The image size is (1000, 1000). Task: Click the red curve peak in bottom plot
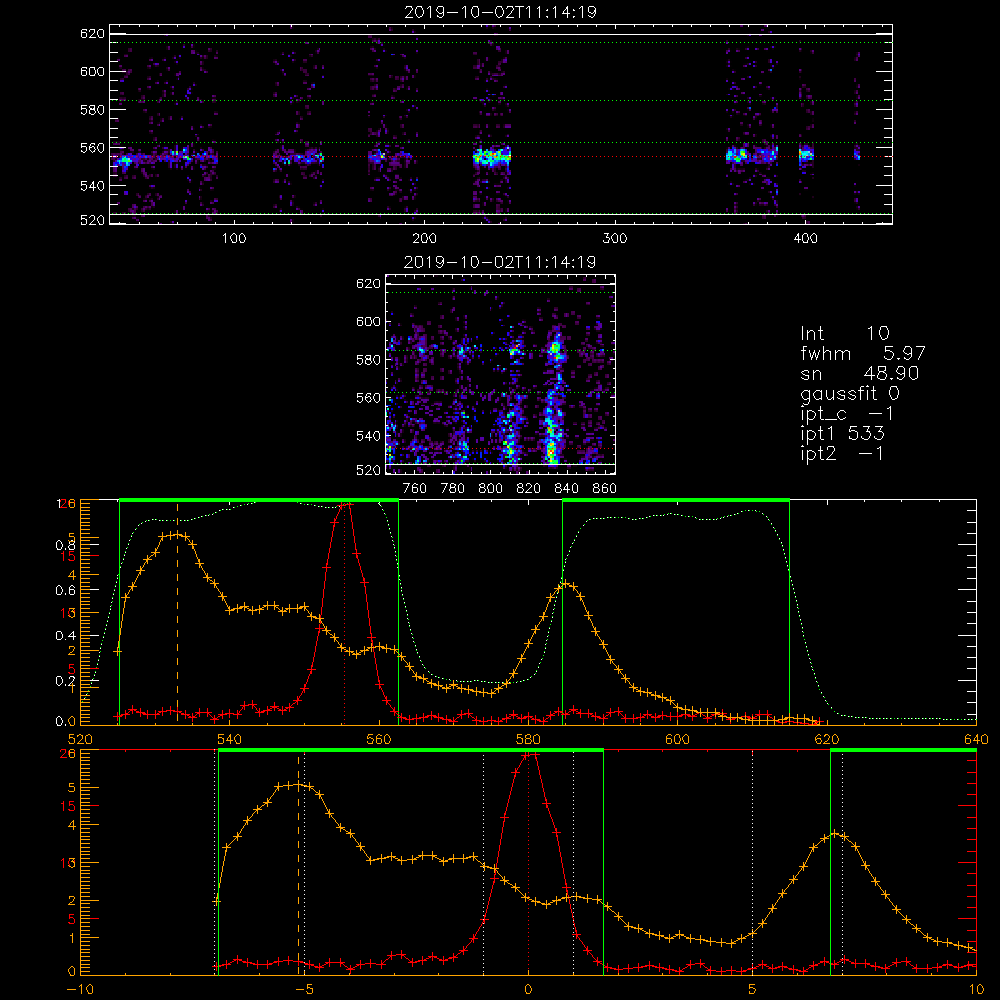[x=529, y=754]
